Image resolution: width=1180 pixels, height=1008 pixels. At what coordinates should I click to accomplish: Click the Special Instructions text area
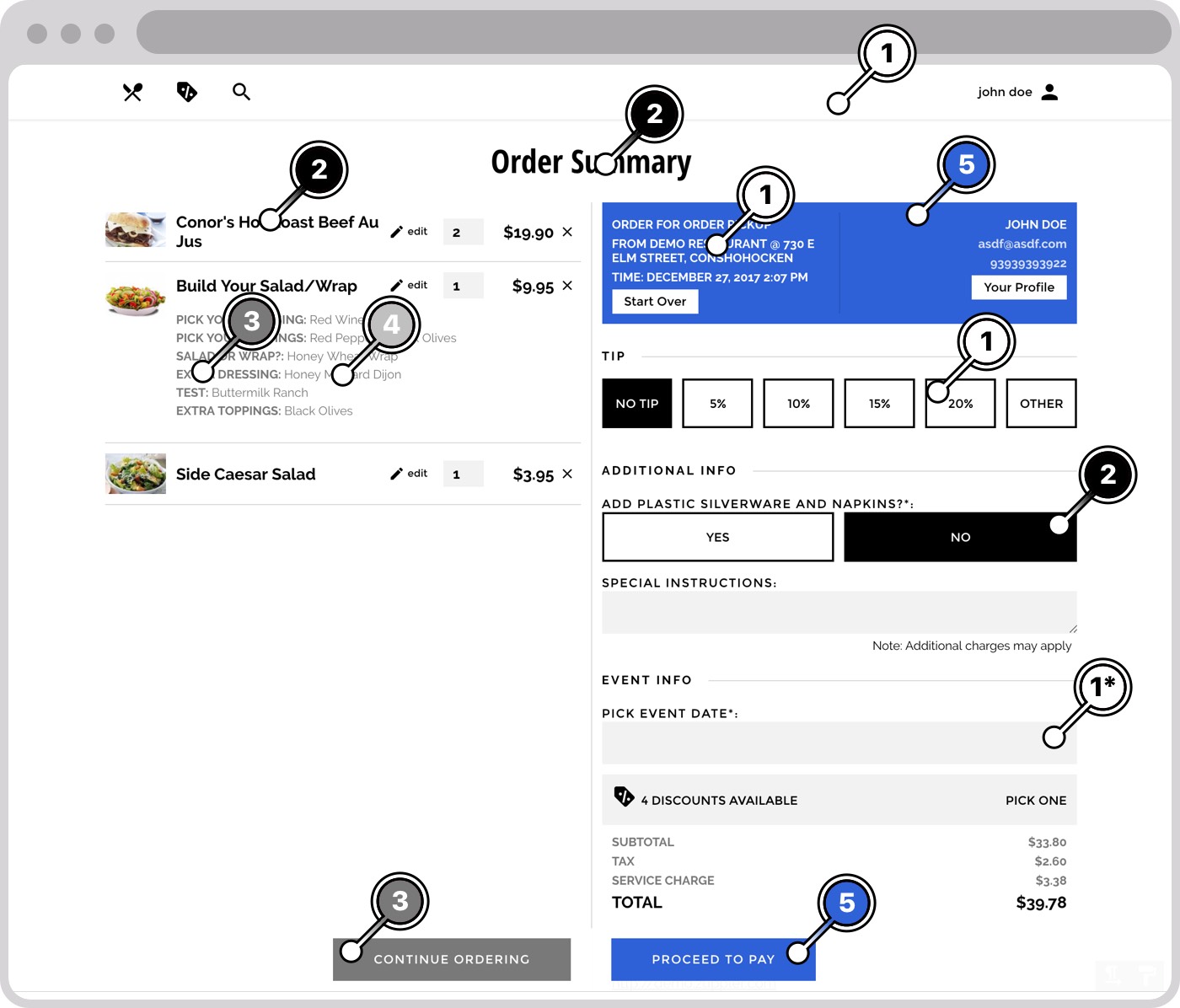click(839, 612)
